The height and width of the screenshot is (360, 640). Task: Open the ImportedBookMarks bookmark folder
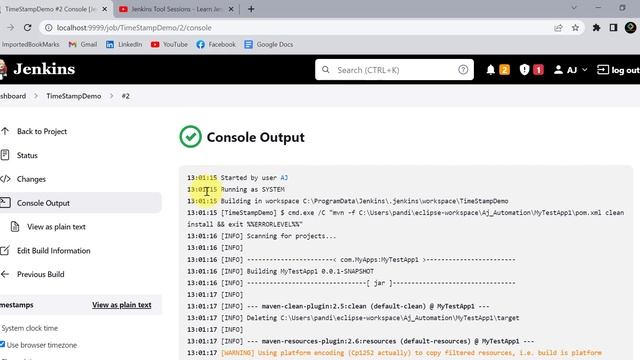[x=30, y=44]
